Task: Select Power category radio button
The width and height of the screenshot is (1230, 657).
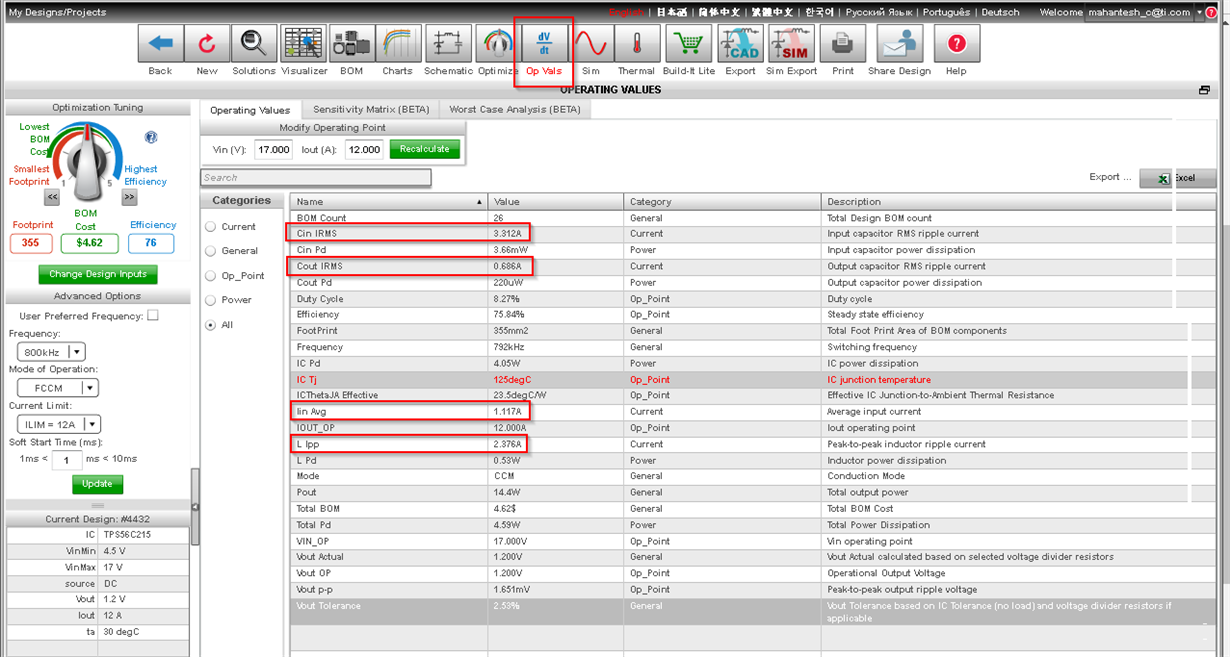Action: pyautogui.click(x=210, y=300)
